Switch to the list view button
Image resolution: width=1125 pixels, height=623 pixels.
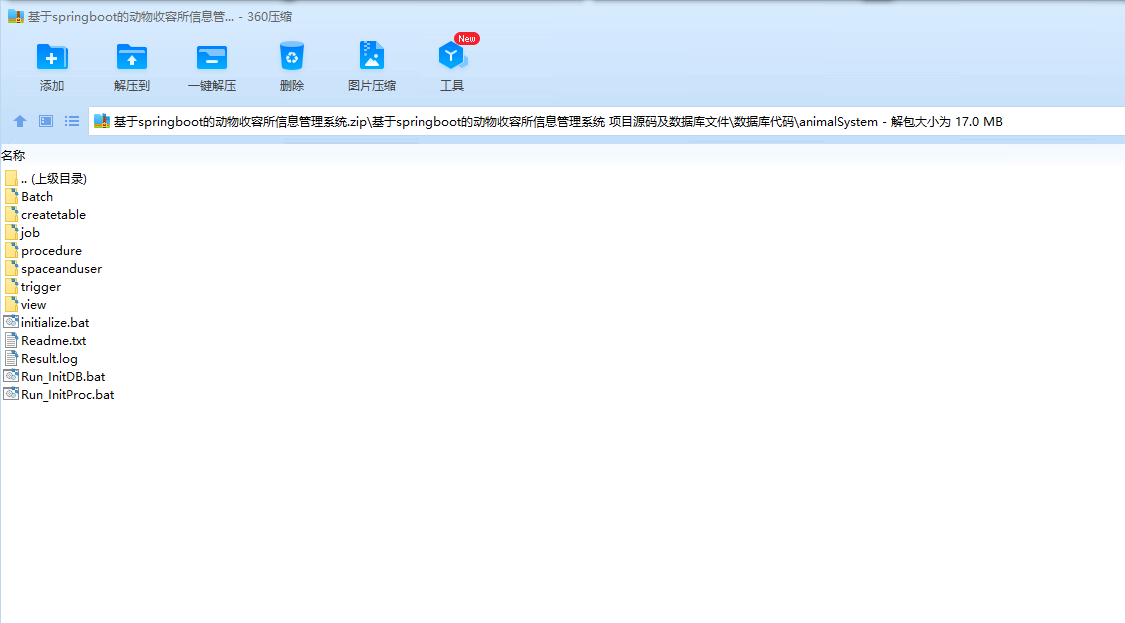coord(72,121)
